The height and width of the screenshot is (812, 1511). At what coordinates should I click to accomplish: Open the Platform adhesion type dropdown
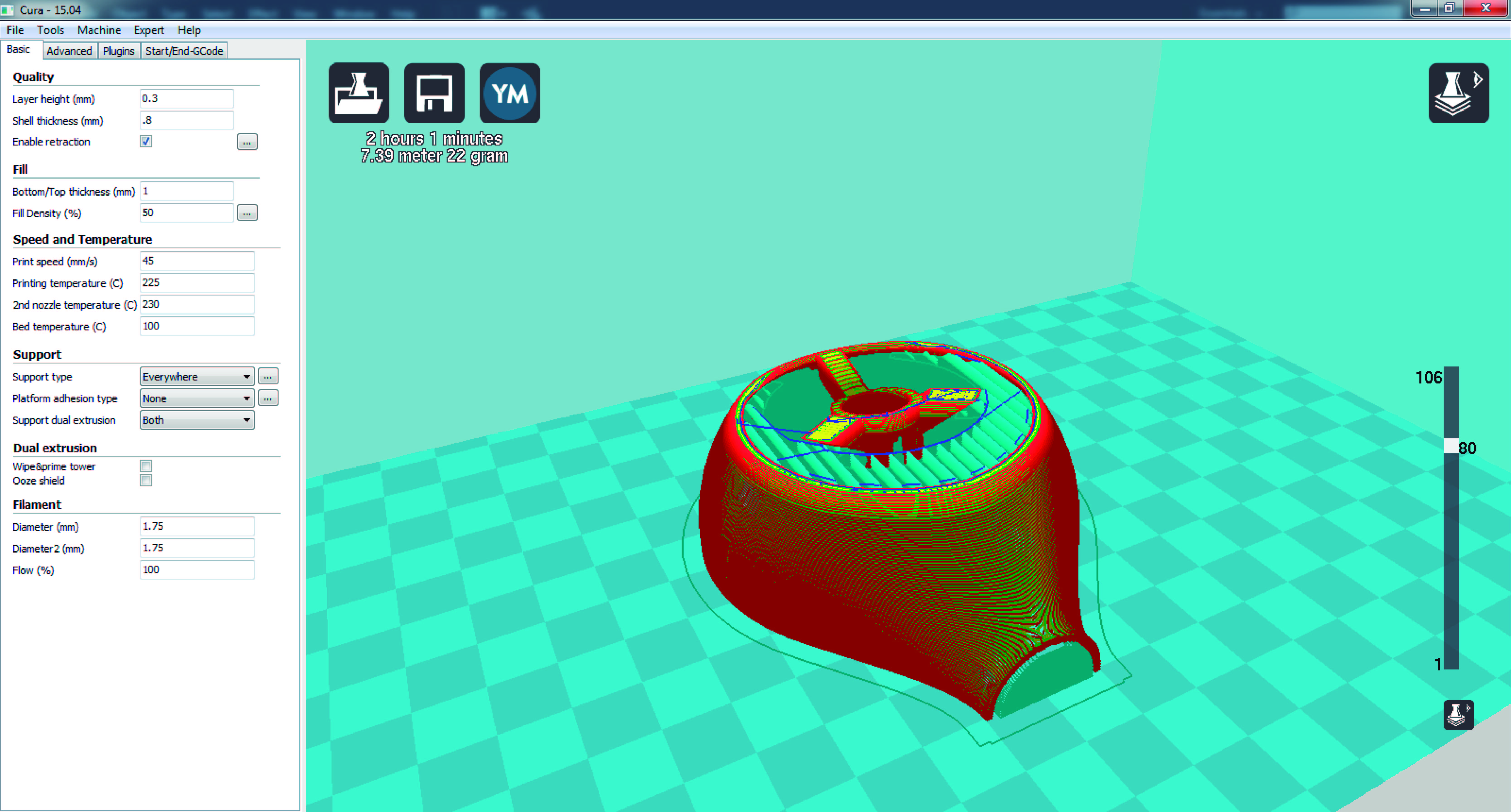(x=197, y=398)
